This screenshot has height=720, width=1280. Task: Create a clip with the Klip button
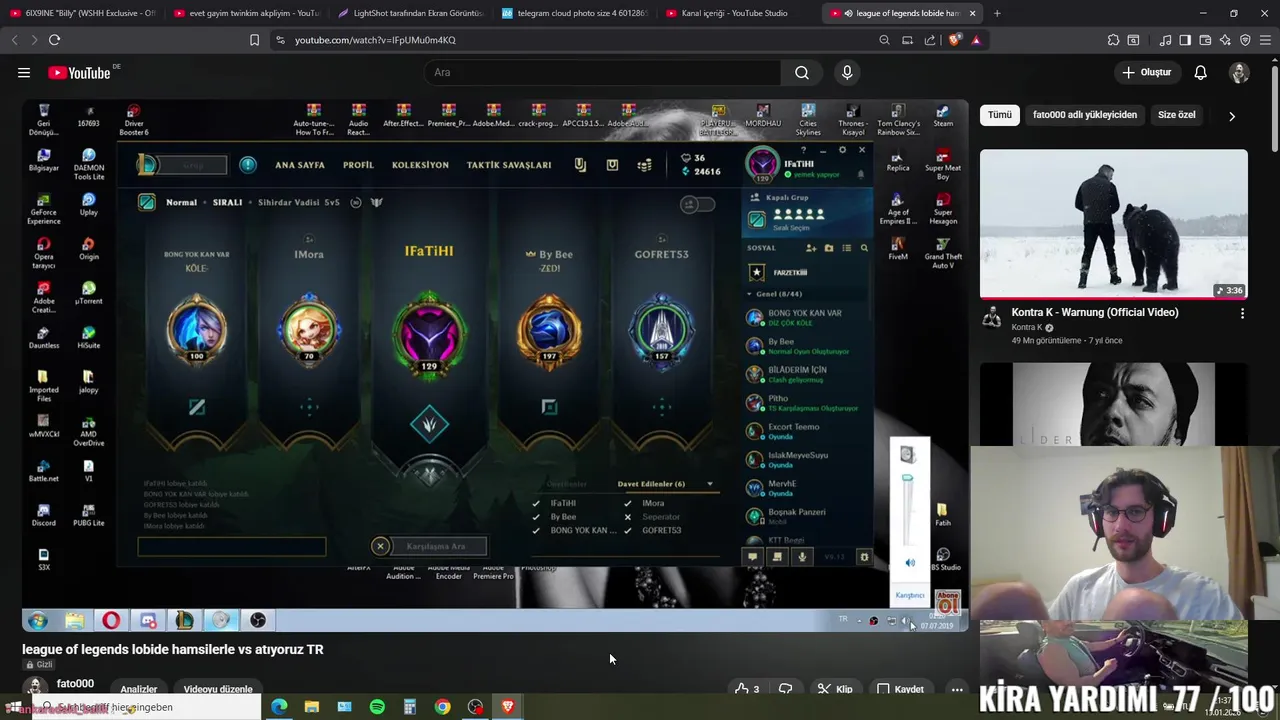pos(835,689)
